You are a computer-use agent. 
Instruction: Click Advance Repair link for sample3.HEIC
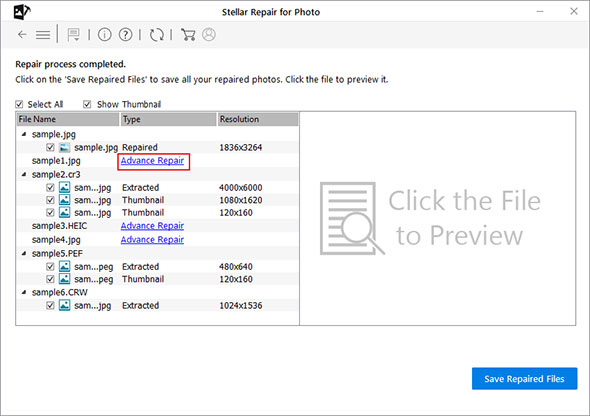(152, 226)
